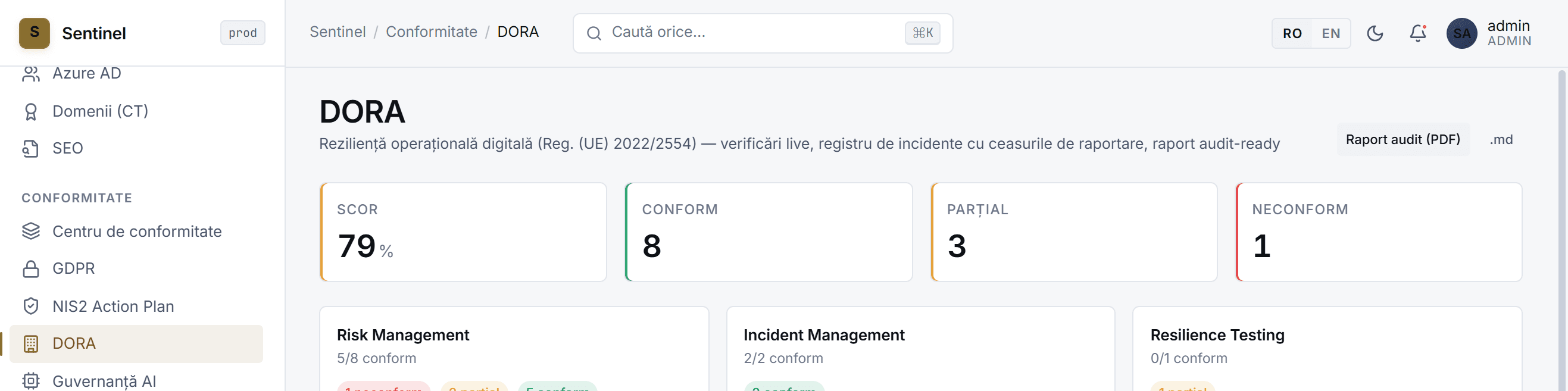Screen dimensions: 1568x391
Task: Click the NECONFORM 1 card
Action: click(x=1379, y=232)
